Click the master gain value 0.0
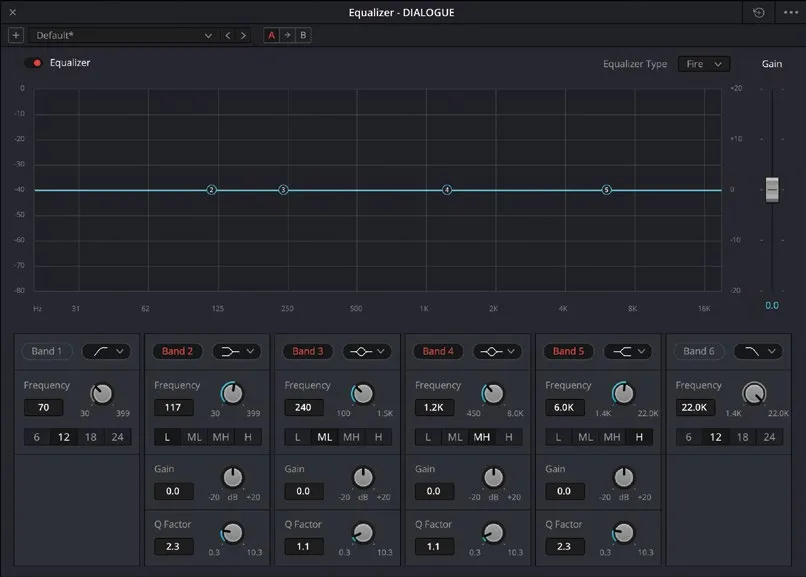 point(772,305)
